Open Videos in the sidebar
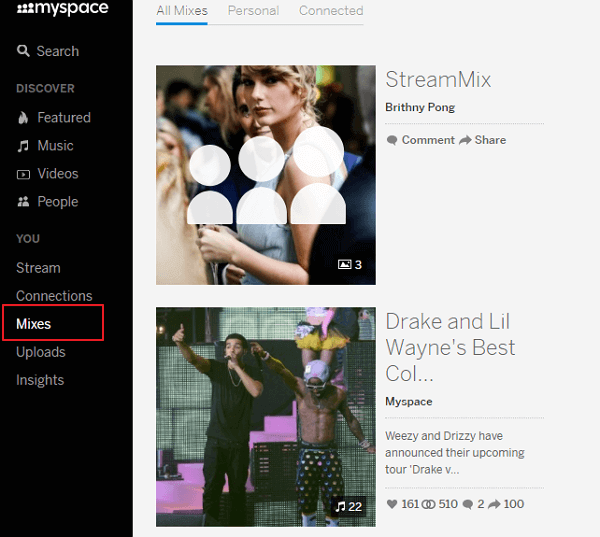600x537 pixels. pyautogui.click(x=58, y=174)
